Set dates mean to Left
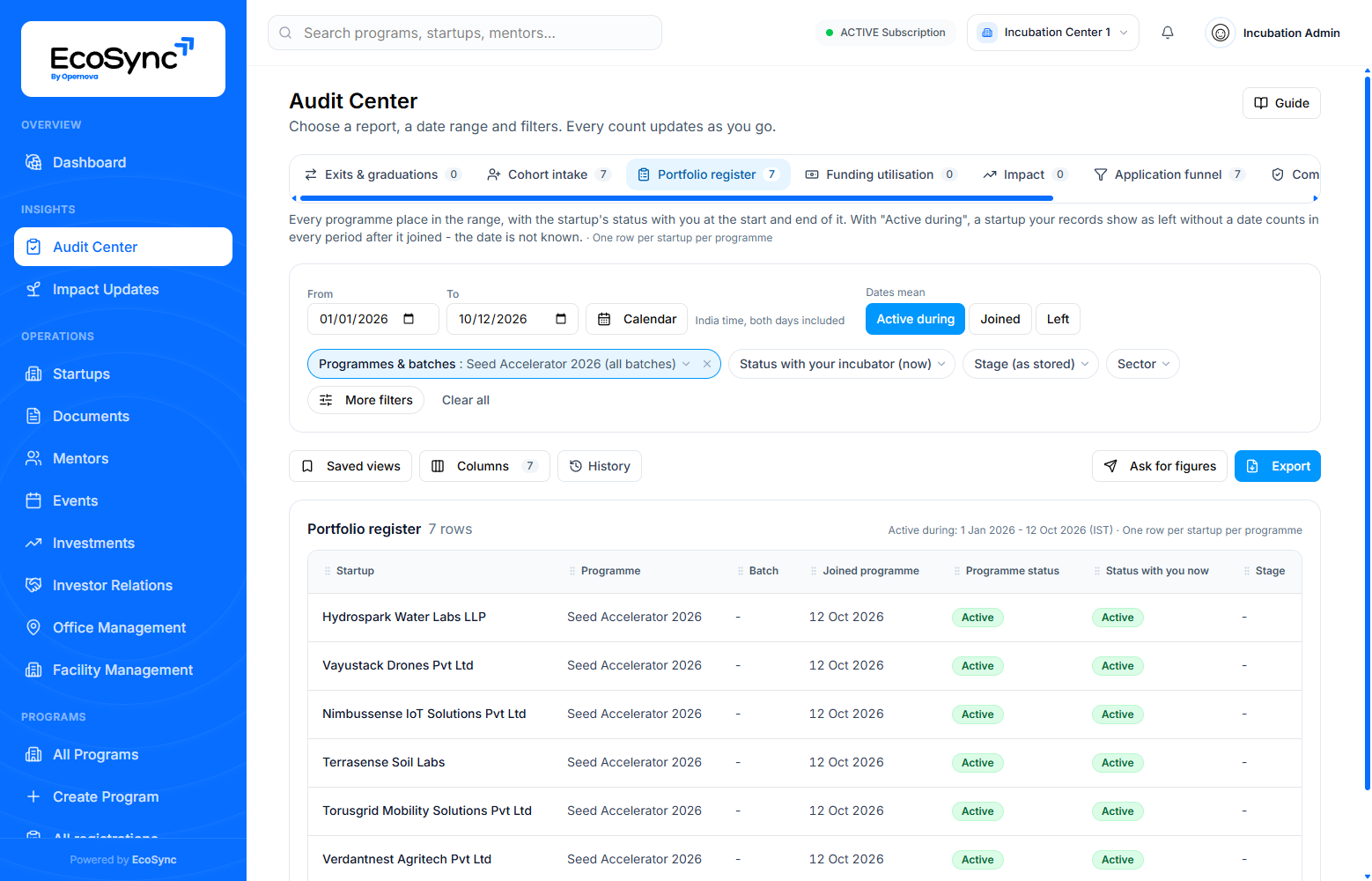This screenshot has height=881, width=1372. coord(1058,319)
